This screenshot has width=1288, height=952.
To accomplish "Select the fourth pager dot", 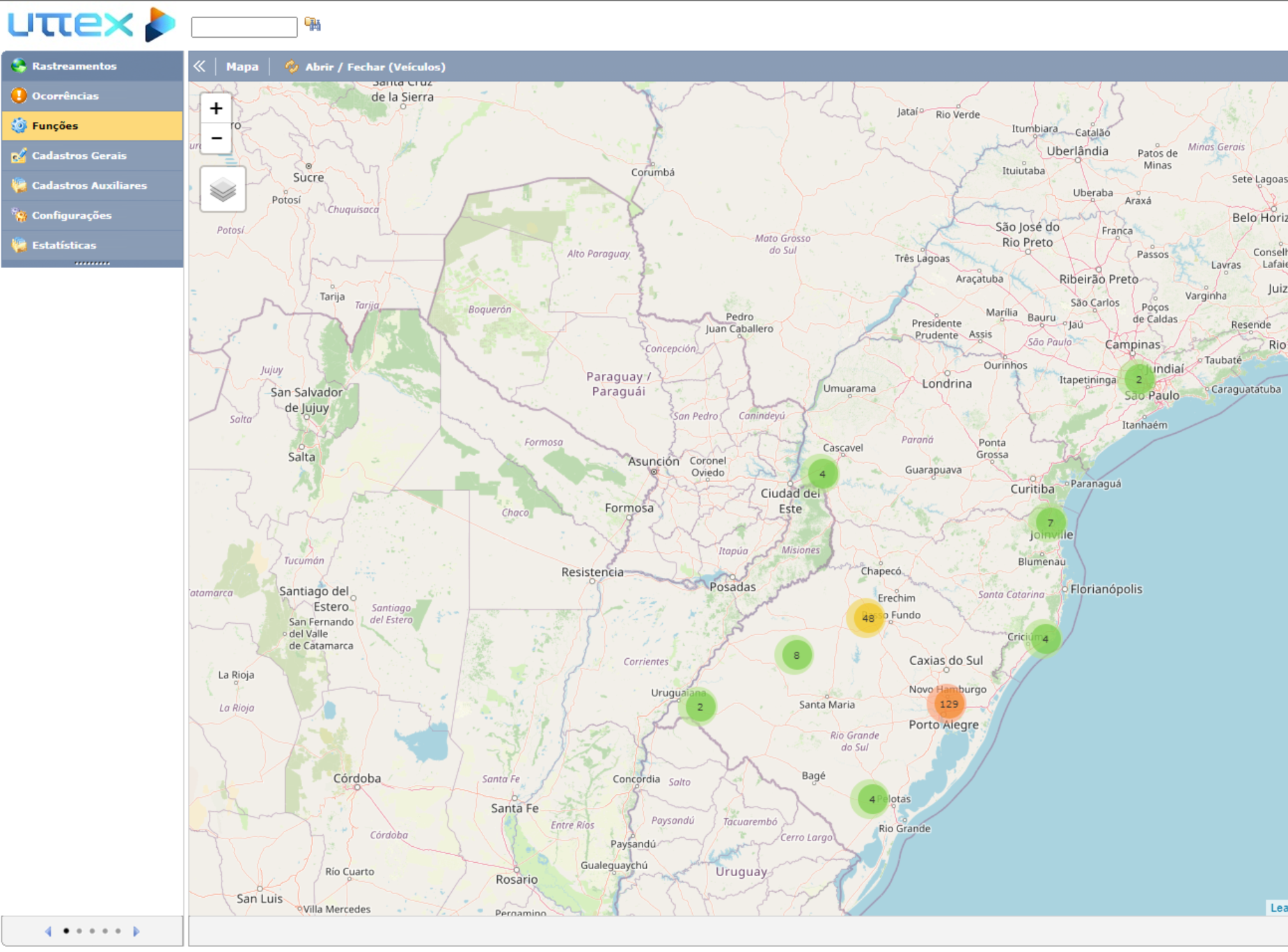I will click(x=105, y=931).
